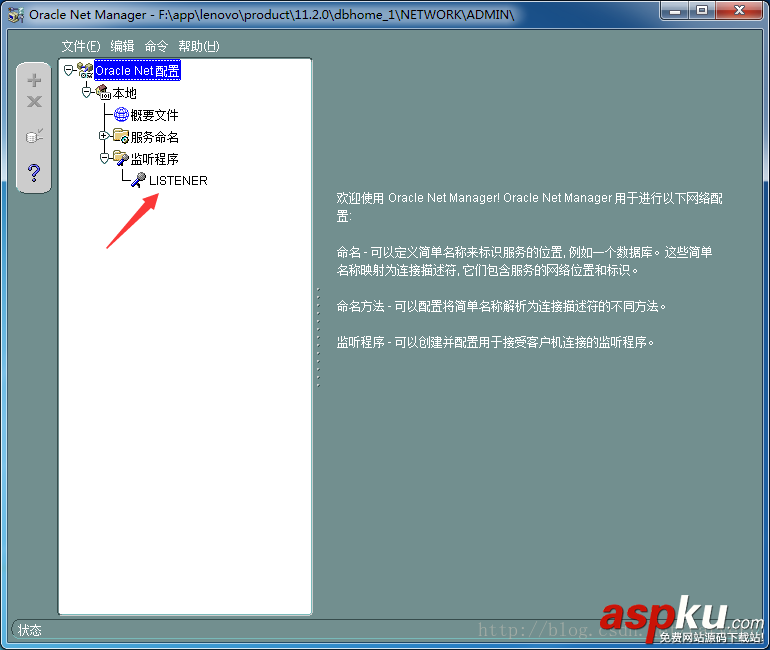Click the profile globe icon
The height and width of the screenshot is (650, 770).
(121, 114)
